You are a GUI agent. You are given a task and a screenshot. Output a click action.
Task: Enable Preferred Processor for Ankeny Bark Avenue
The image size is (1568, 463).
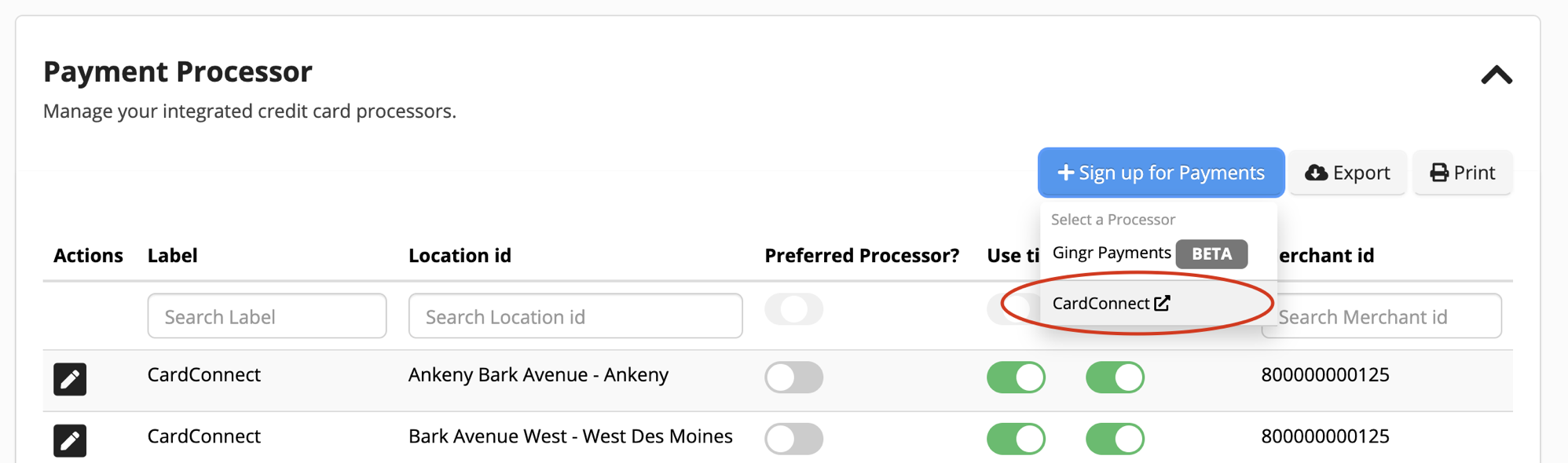(x=793, y=377)
